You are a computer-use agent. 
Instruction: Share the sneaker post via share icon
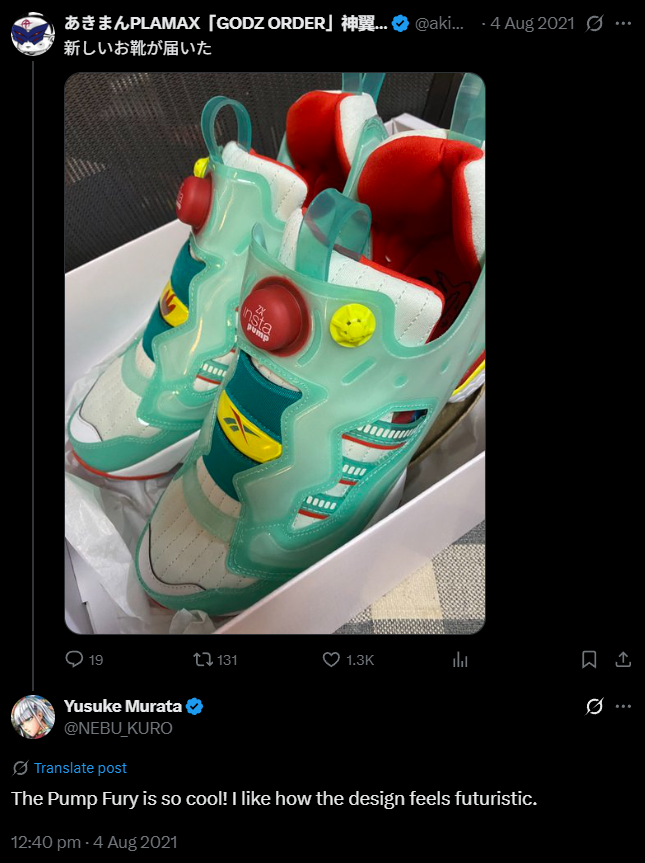pos(623,659)
